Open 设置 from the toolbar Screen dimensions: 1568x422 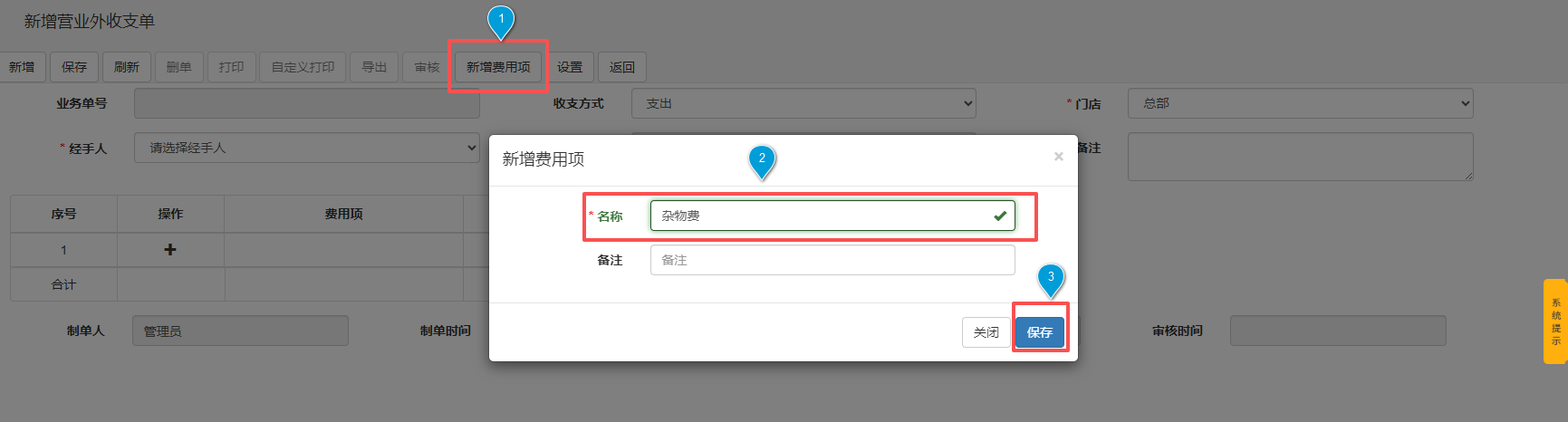pos(570,67)
